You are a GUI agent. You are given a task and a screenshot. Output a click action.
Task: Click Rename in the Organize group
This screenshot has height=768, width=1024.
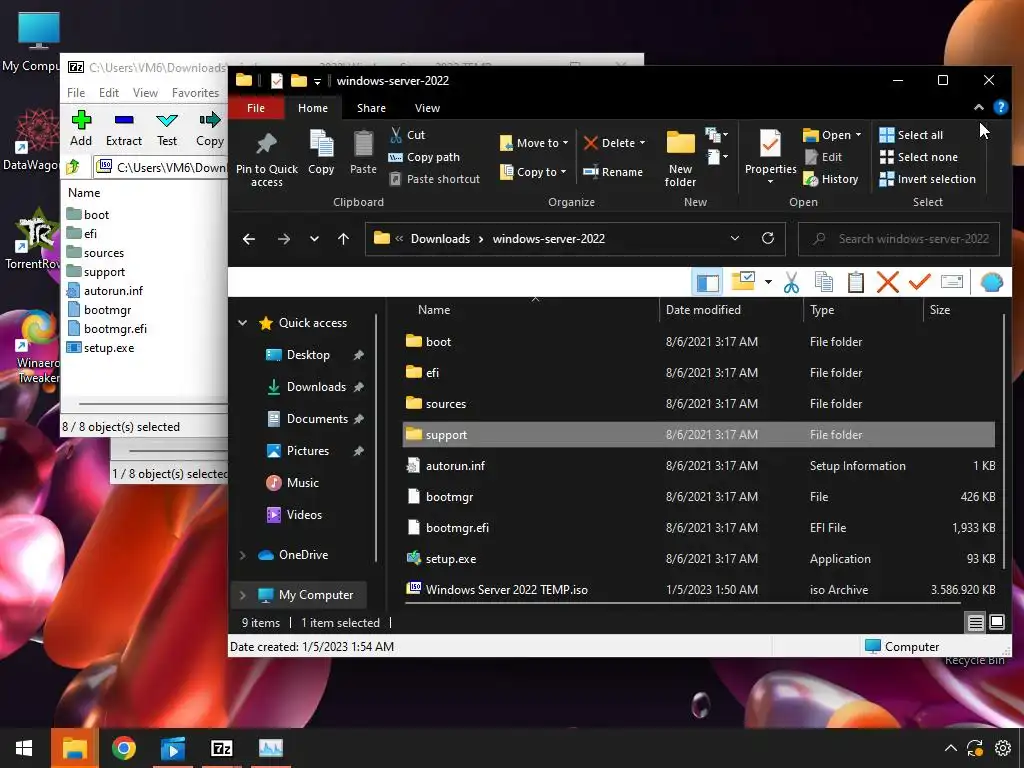613,172
